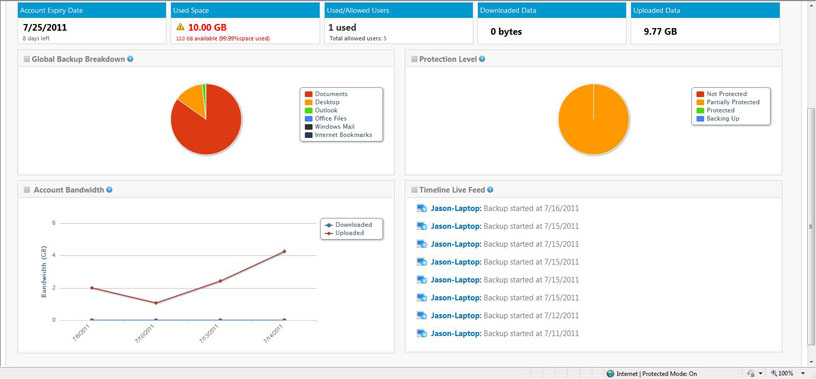Click the scrollbar down arrow at bottom right

pos(810,361)
